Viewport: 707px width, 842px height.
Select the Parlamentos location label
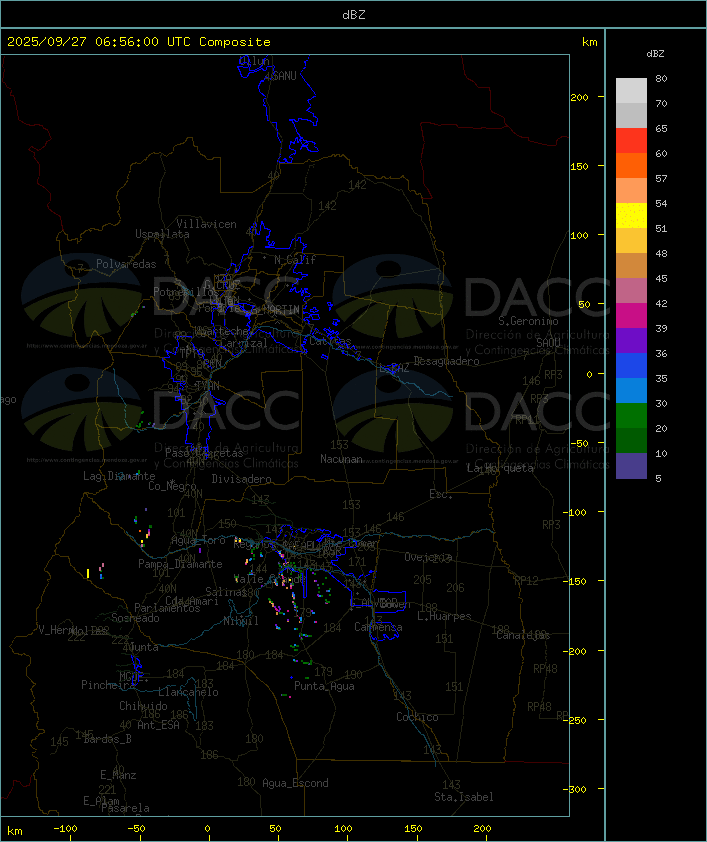[x=167, y=608]
